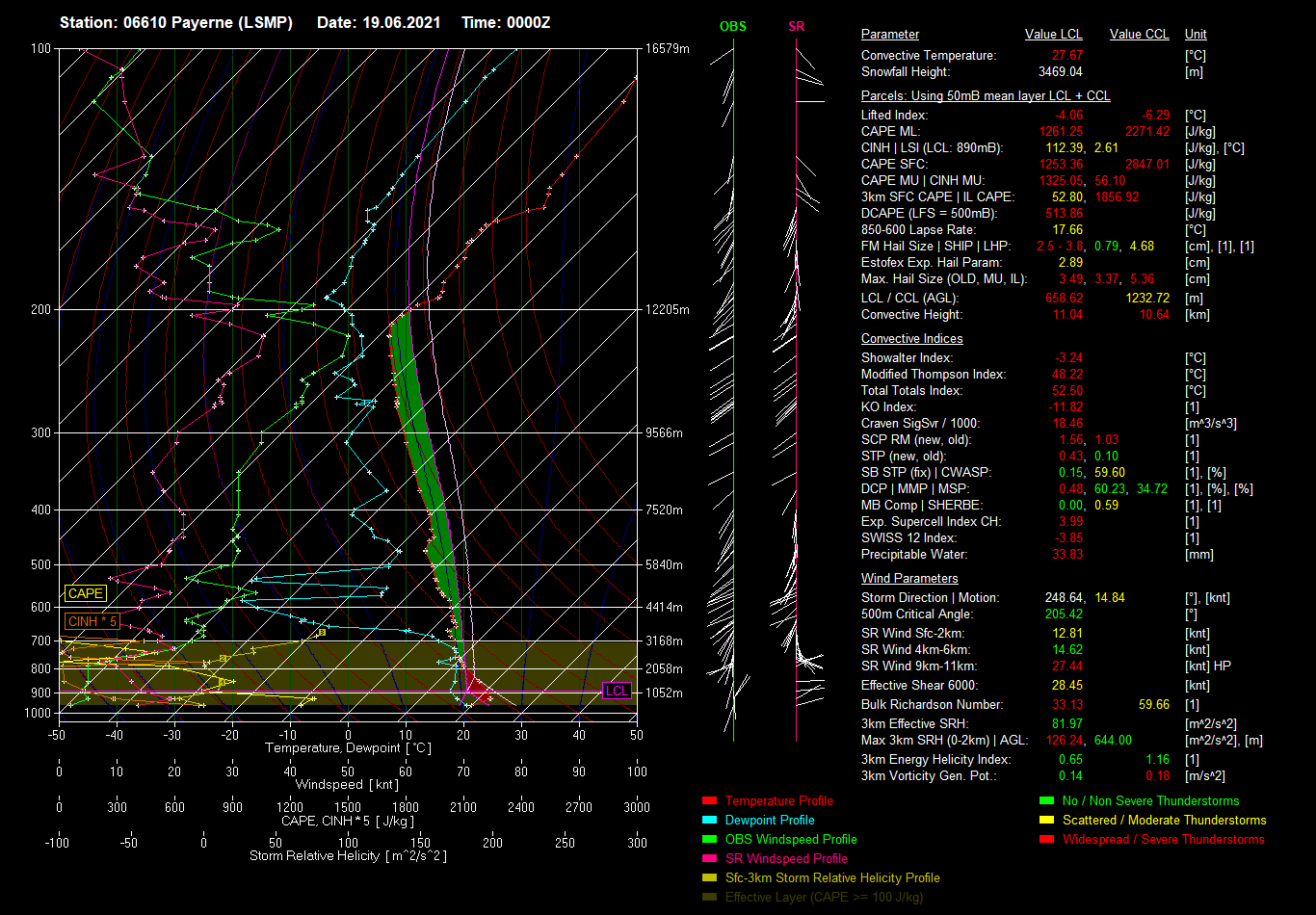
Task: Click the magenta LCL marker label
Action: click(617, 691)
